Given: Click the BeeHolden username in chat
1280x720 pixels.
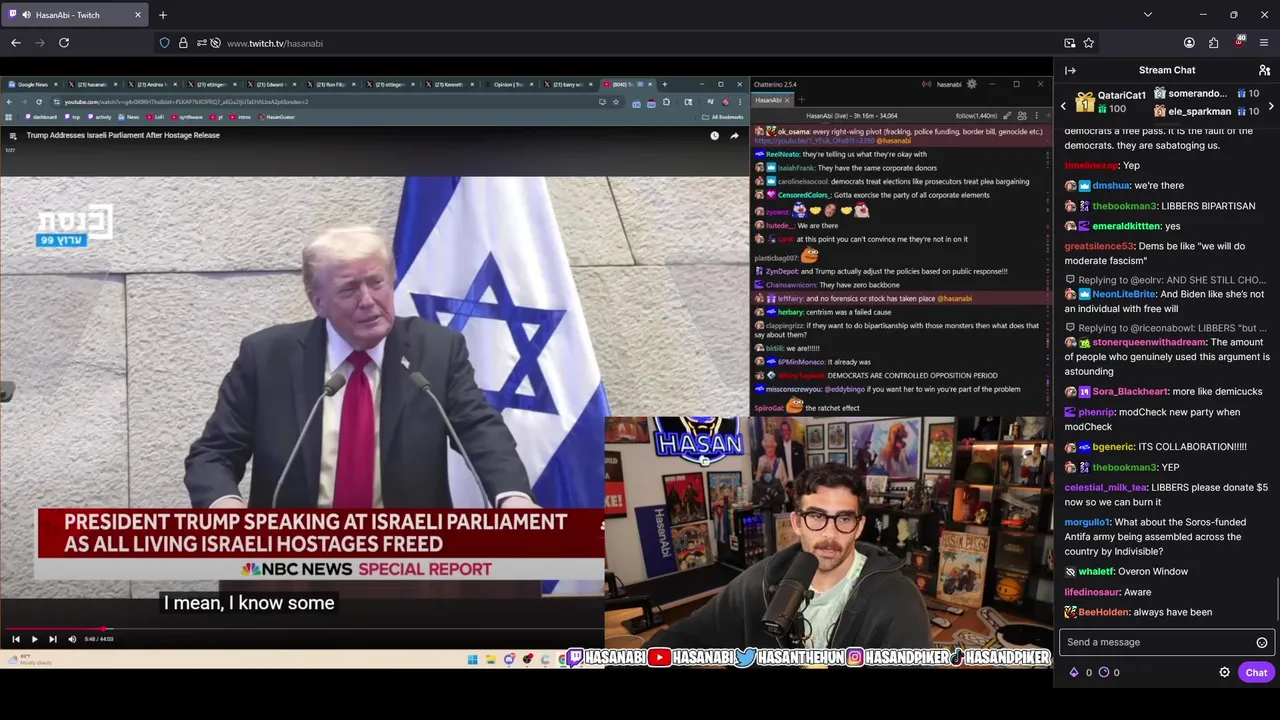Looking at the screenshot, I should tap(1103, 612).
